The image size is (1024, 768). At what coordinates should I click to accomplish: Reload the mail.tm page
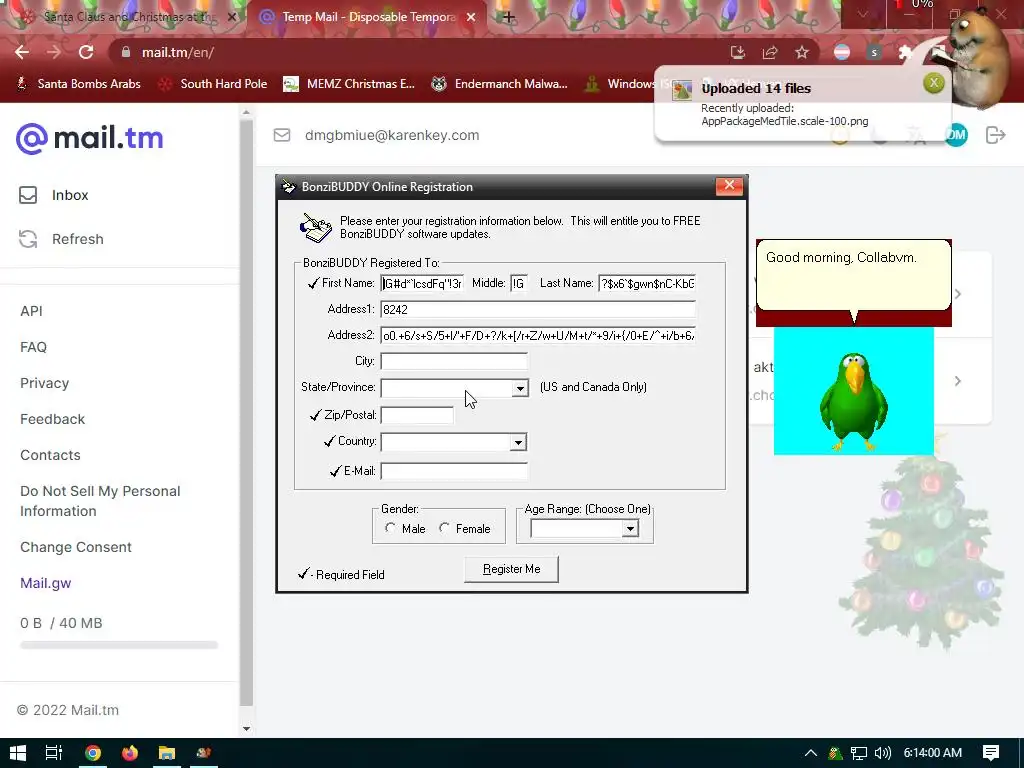(x=86, y=52)
